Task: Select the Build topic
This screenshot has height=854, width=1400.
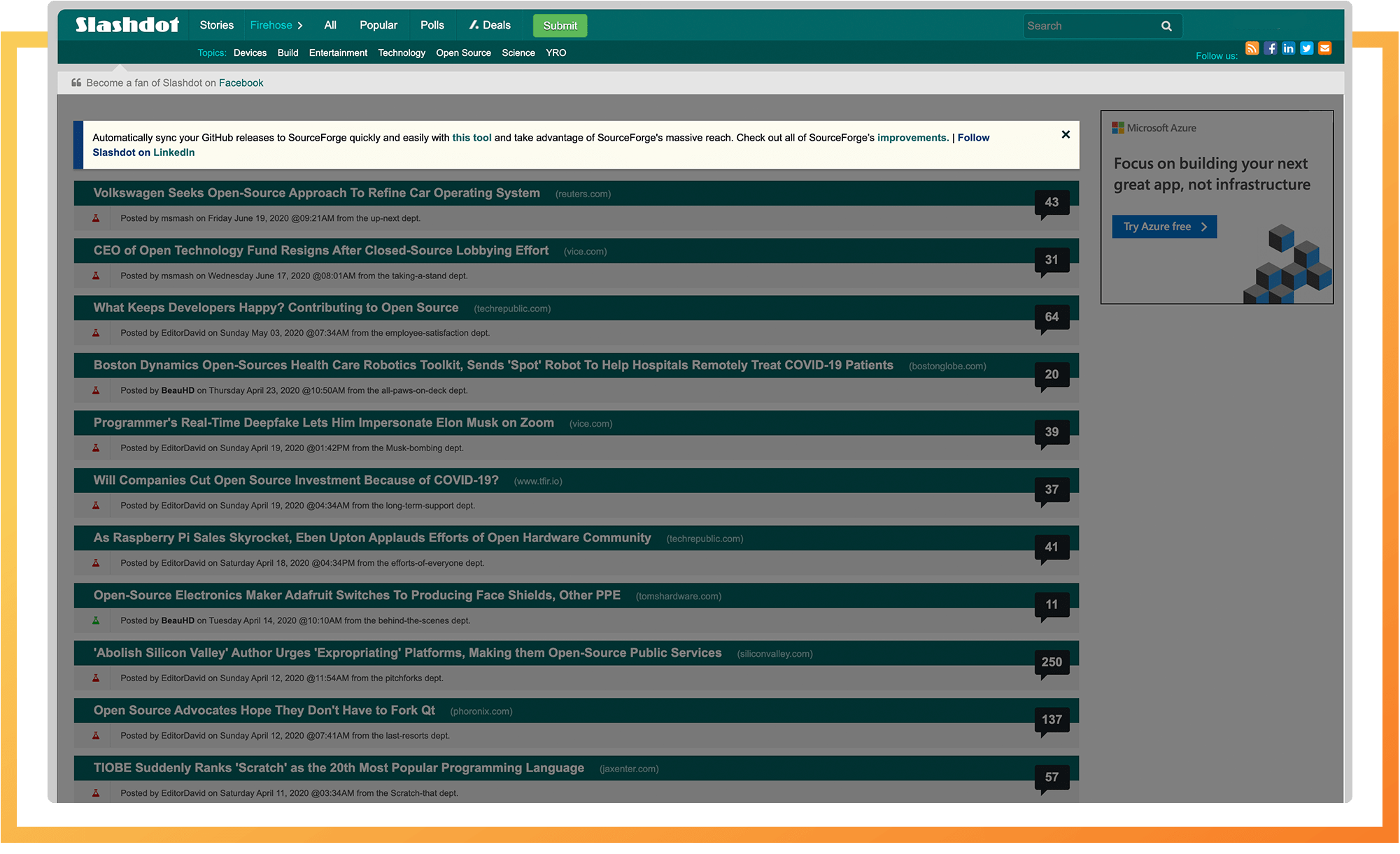Action: click(x=288, y=53)
